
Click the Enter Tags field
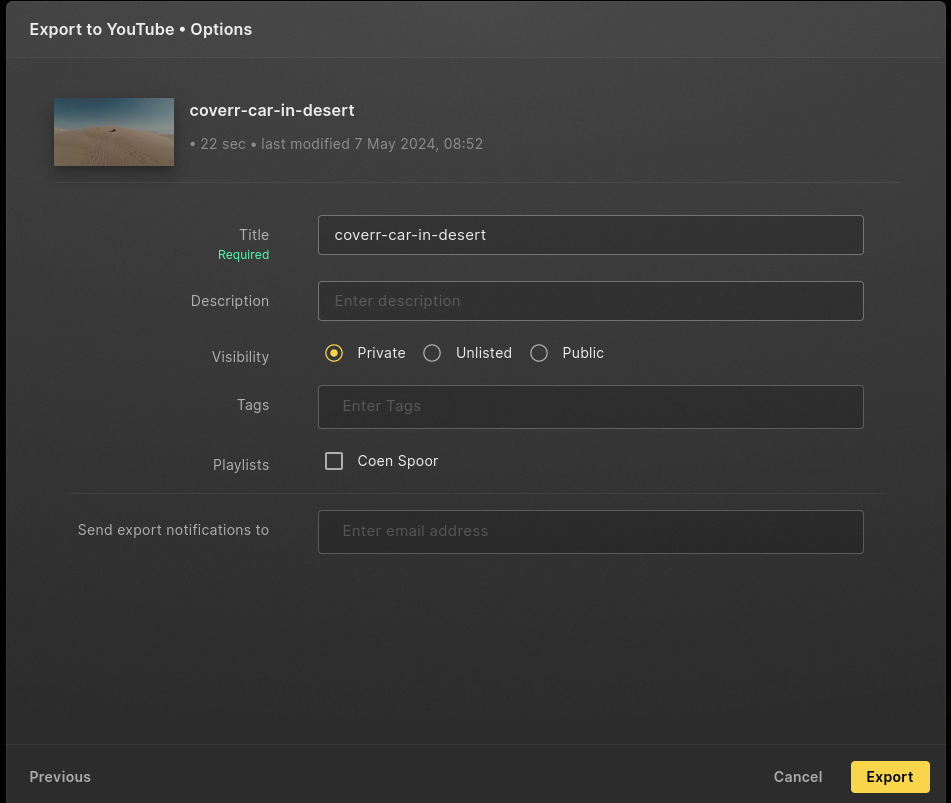coord(591,407)
